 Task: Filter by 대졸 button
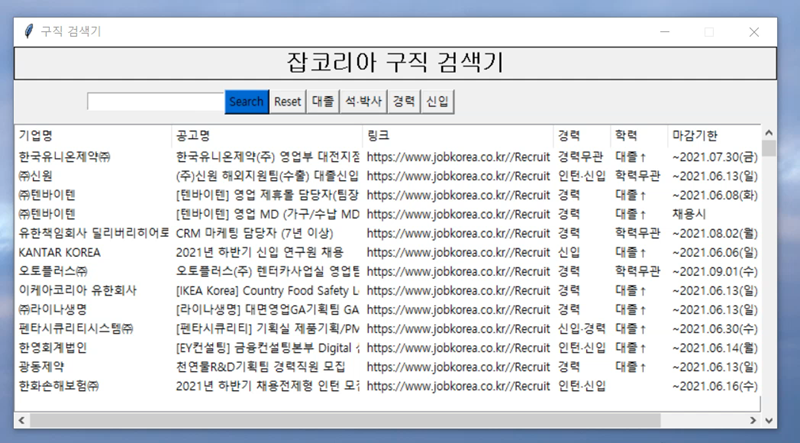(323, 101)
